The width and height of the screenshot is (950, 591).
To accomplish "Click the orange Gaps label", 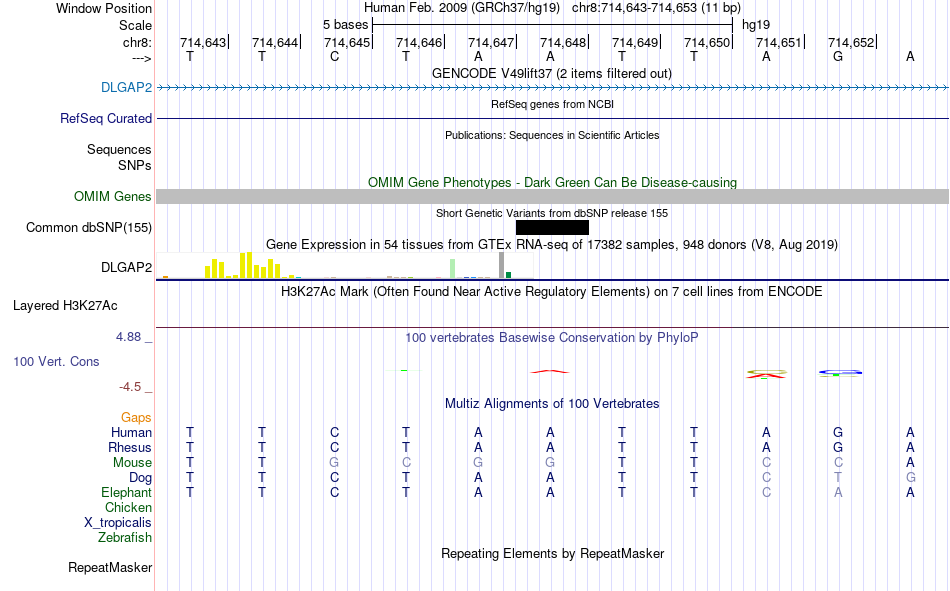I will (136, 418).
